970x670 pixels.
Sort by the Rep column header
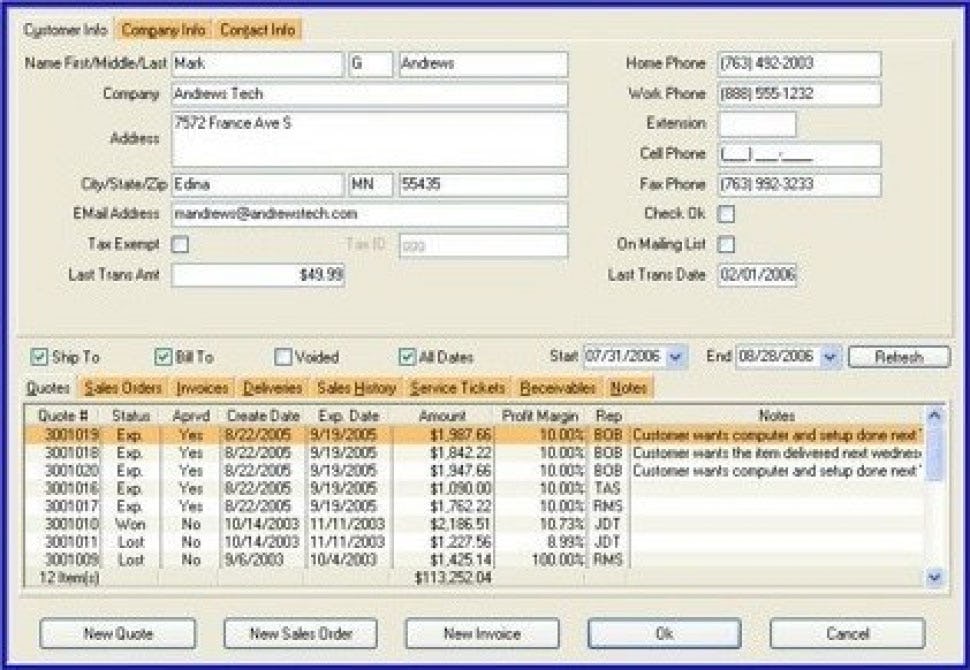point(609,416)
